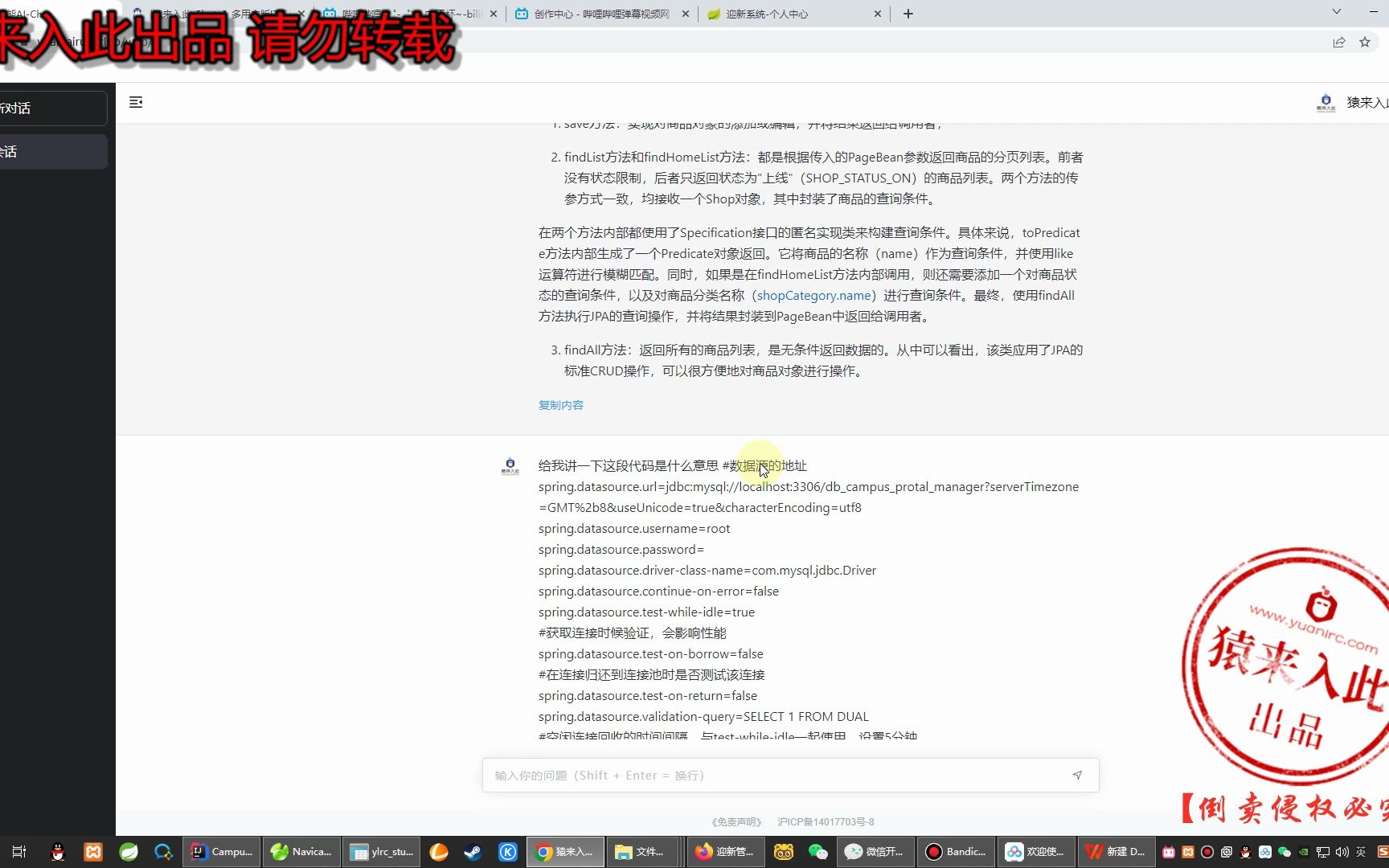Open the Campus project in IntelliJ IDEA
The height and width of the screenshot is (868, 1389).
tap(221, 852)
